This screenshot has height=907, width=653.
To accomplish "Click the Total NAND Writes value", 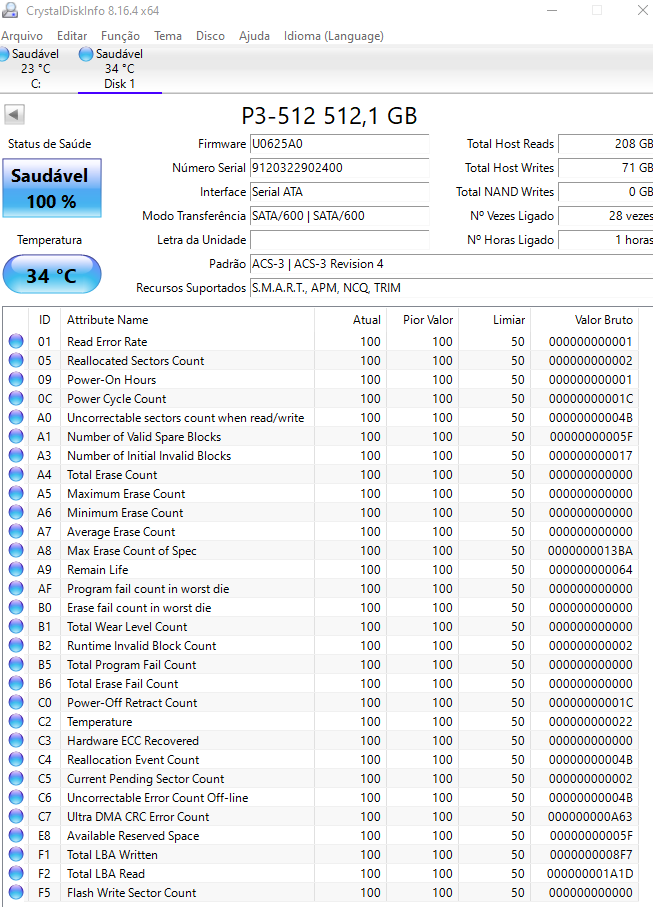I will (x=606, y=192).
